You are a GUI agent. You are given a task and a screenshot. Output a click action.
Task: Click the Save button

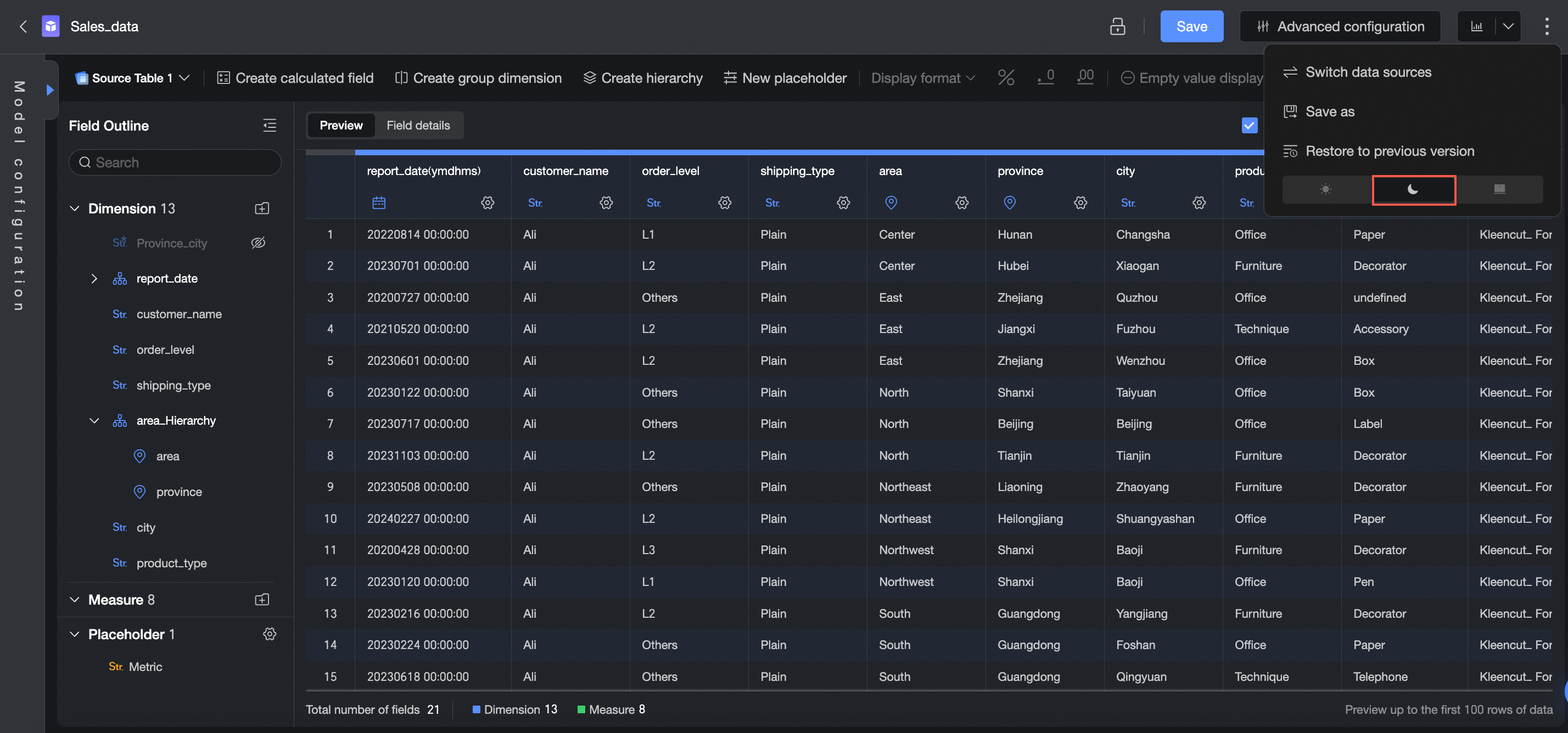pyautogui.click(x=1191, y=27)
